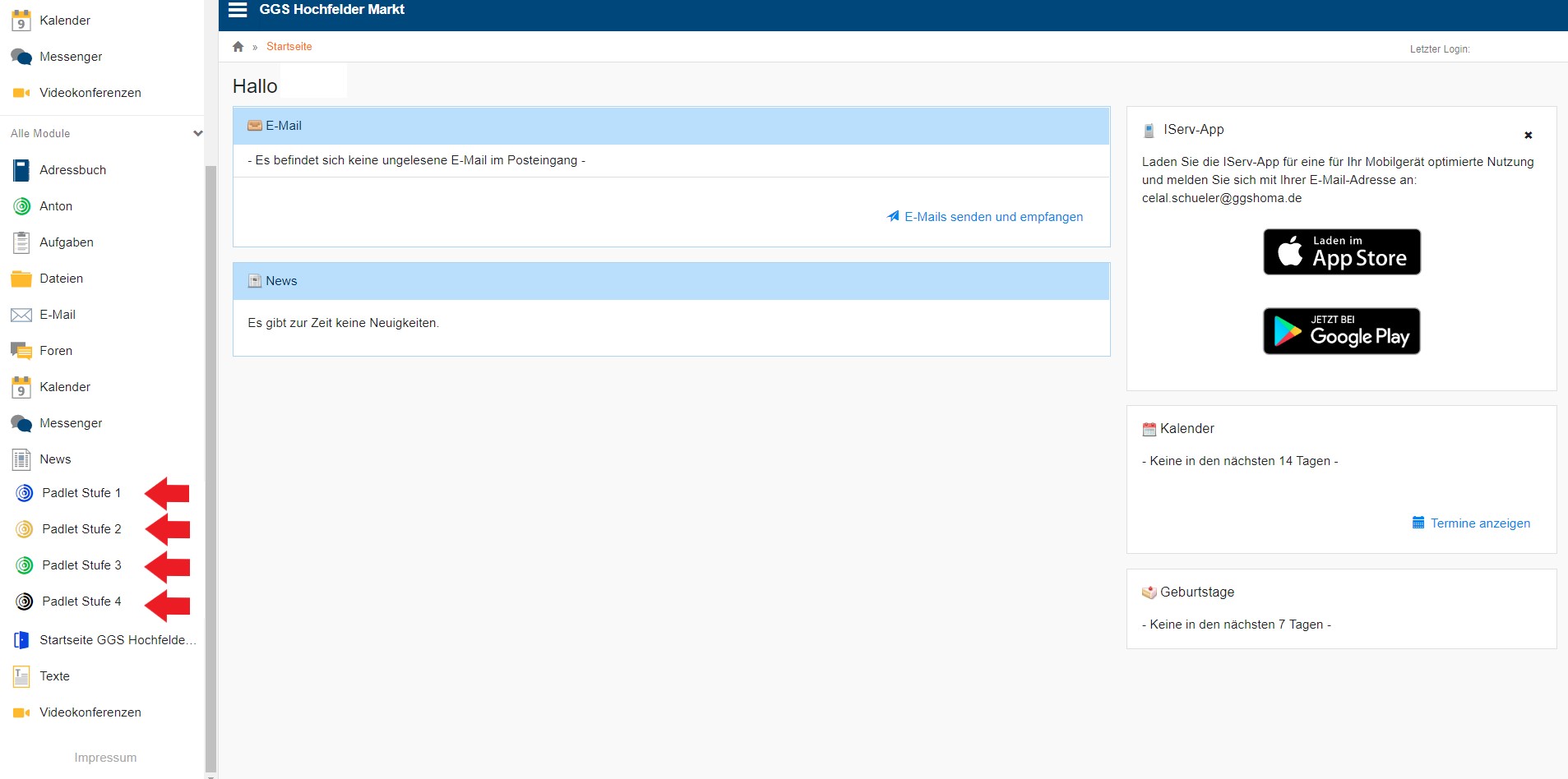Click the Startseite GGS Hochfelde icon
This screenshot has width=1568, height=779.
tap(21, 640)
